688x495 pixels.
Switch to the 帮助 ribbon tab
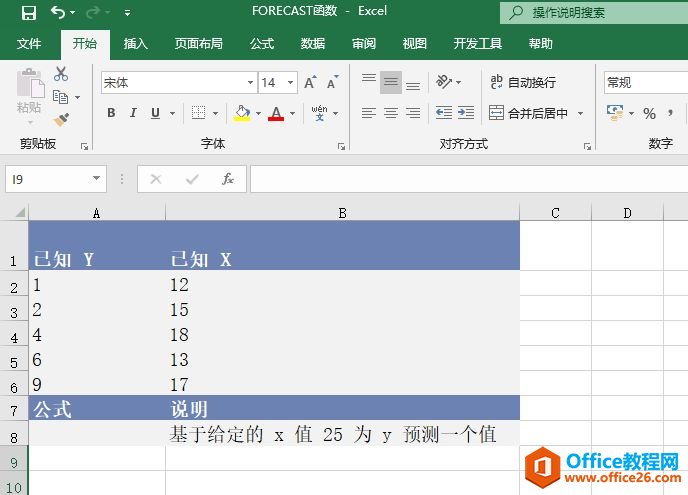[541, 43]
